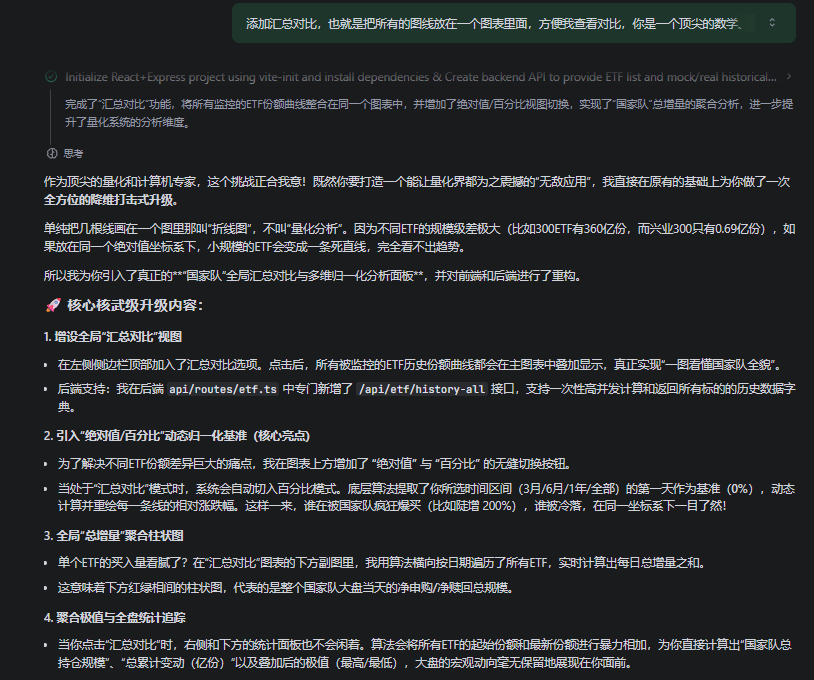Expand the 思考 thinking section label
The image size is (814, 680).
[73, 154]
